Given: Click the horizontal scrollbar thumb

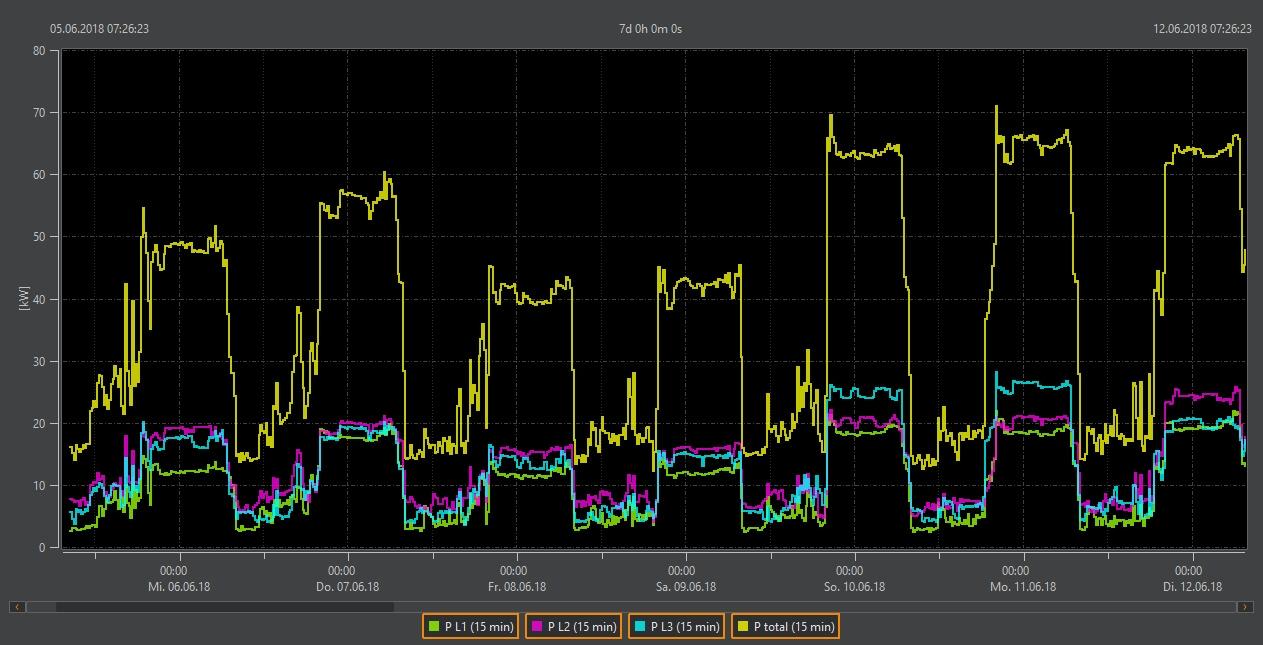Looking at the screenshot, I should point(224,607).
